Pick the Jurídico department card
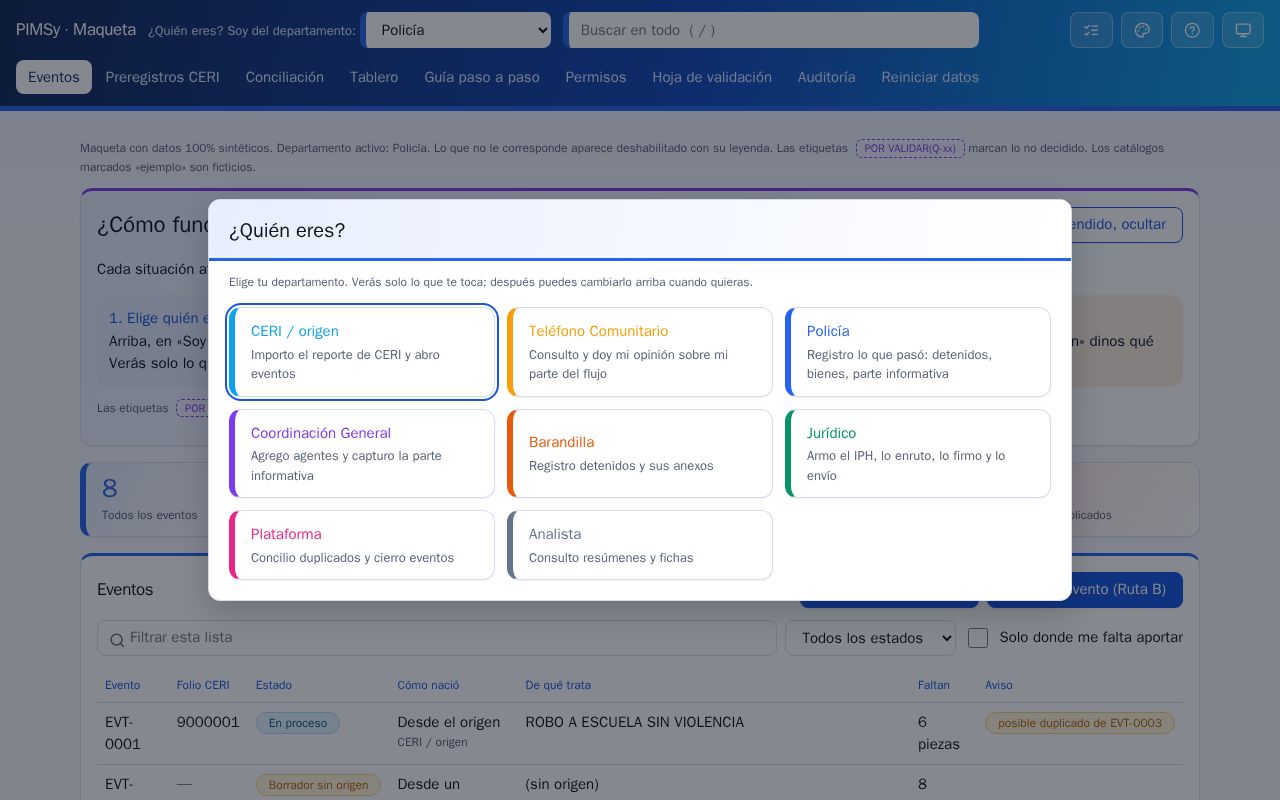1280x800 pixels. pyautogui.click(x=918, y=454)
